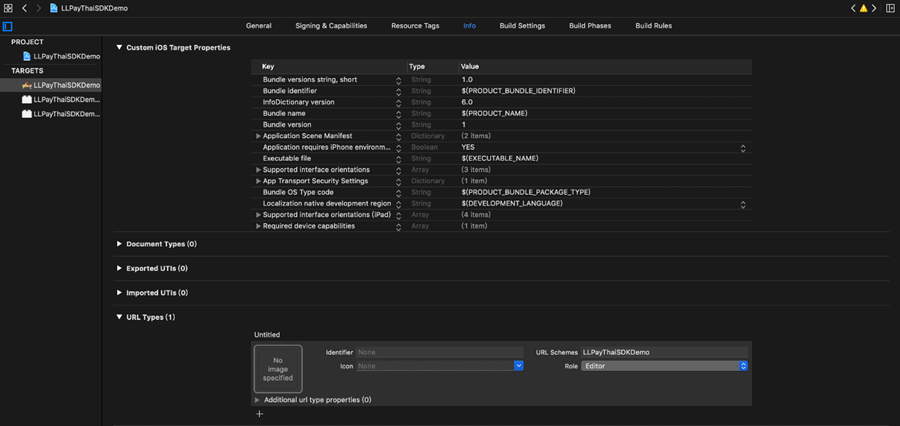The height and width of the screenshot is (426, 900).
Task: Jump to the next issue arrow
Action: click(x=874, y=9)
